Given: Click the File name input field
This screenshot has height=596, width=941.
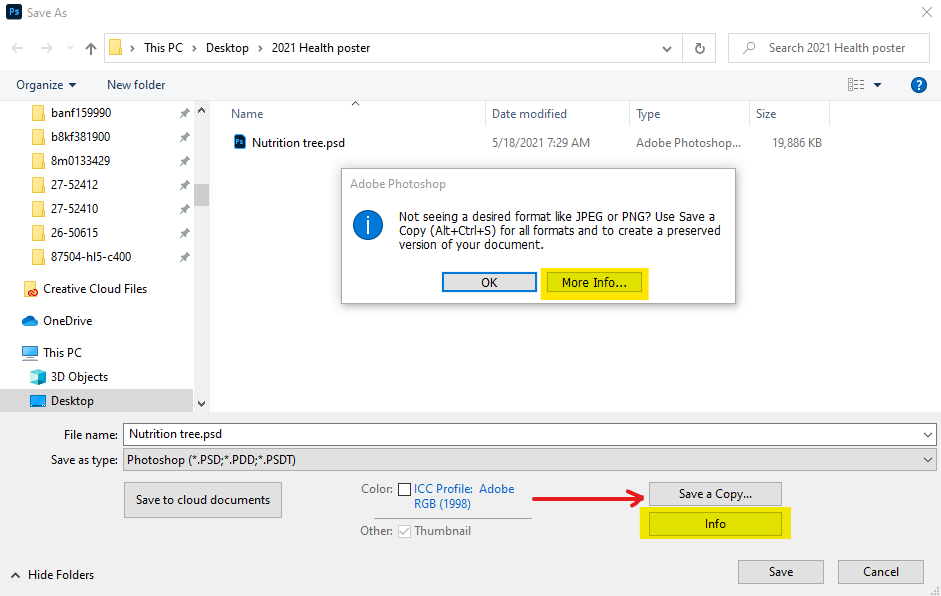Looking at the screenshot, I should [521, 434].
